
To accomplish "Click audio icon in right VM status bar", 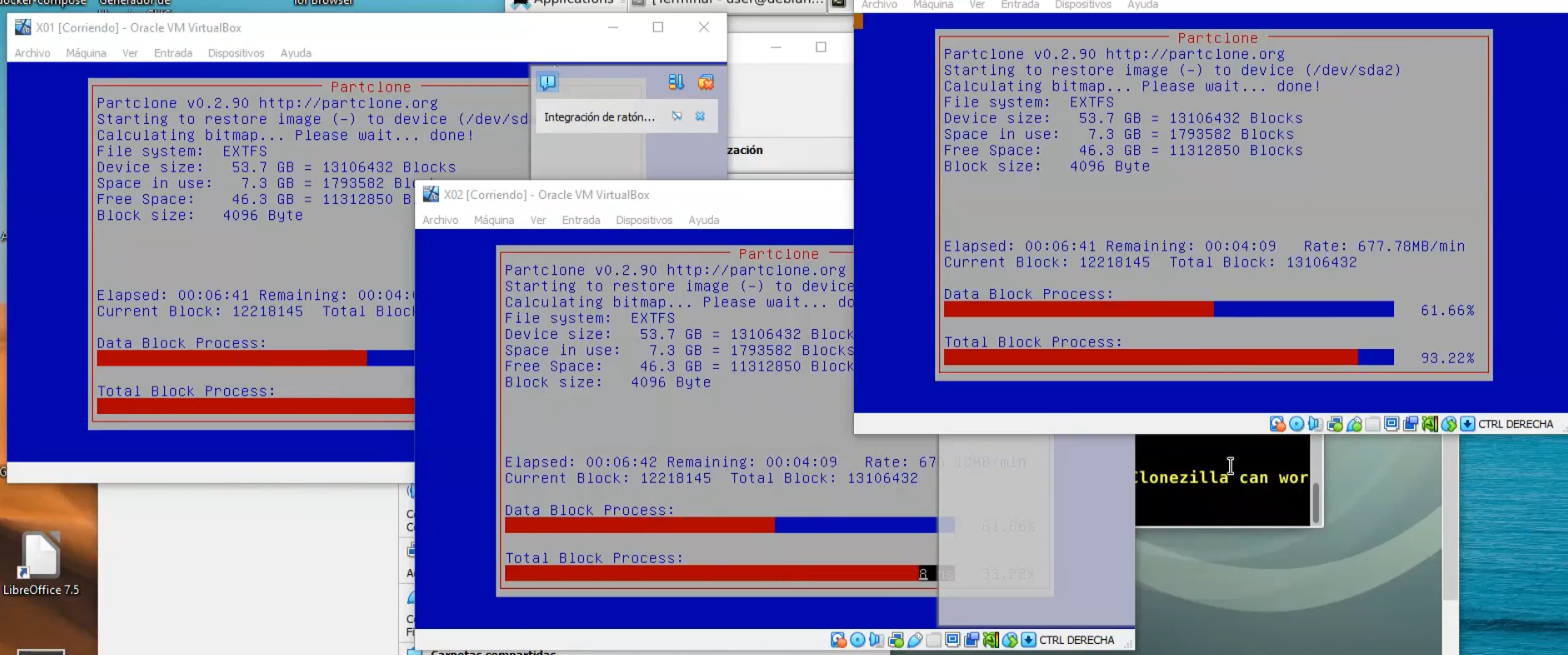I will click(1315, 424).
